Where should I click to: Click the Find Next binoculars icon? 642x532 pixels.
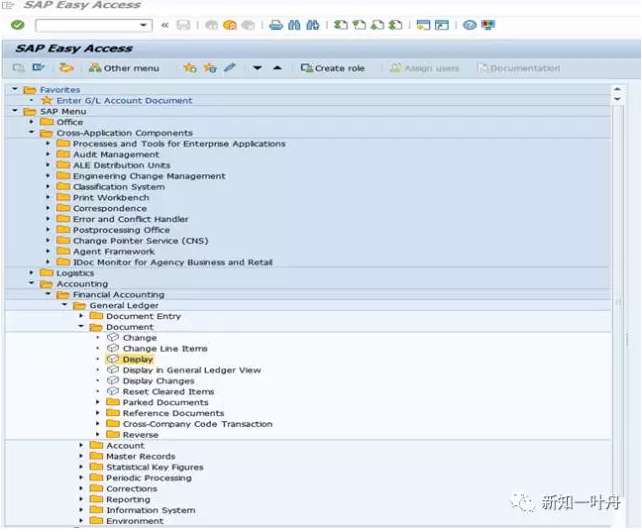(x=313, y=25)
